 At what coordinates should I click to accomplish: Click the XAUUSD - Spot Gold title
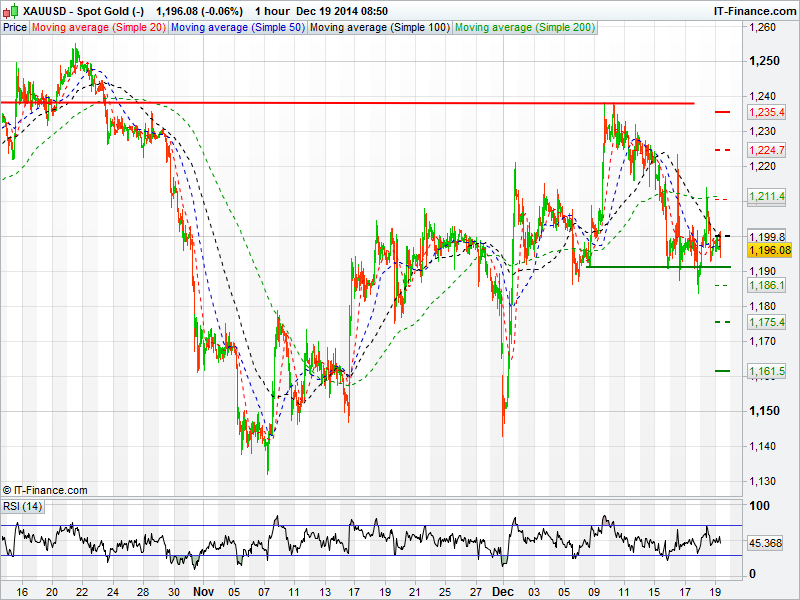84,11
